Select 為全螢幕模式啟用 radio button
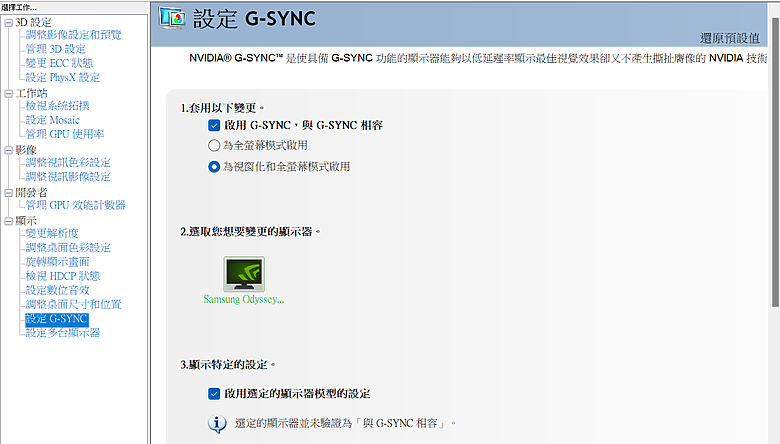 pos(214,145)
